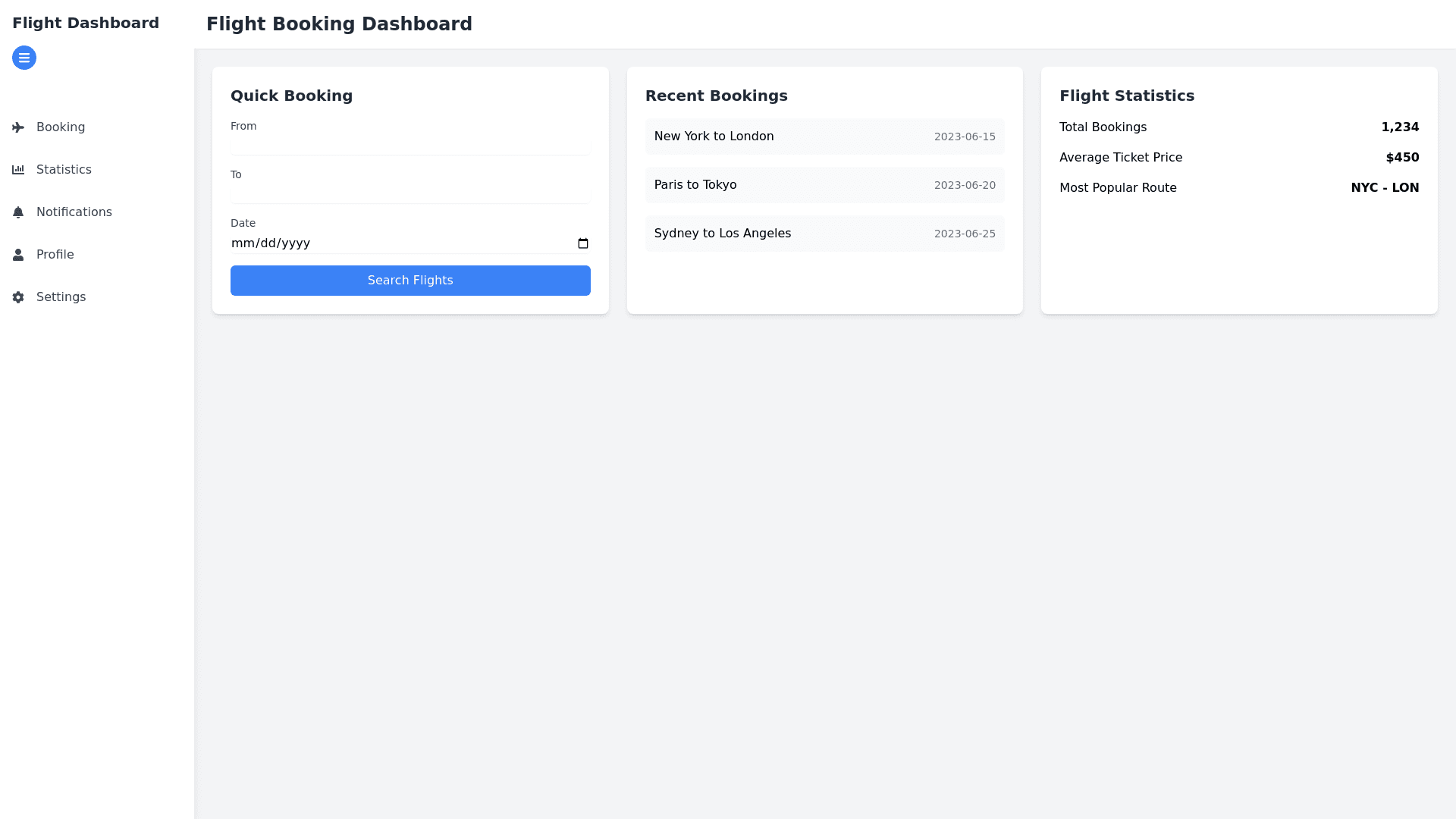The height and width of the screenshot is (819, 1456).
Task: Go to Statistics in sidebar
Action: click(64, 170)
